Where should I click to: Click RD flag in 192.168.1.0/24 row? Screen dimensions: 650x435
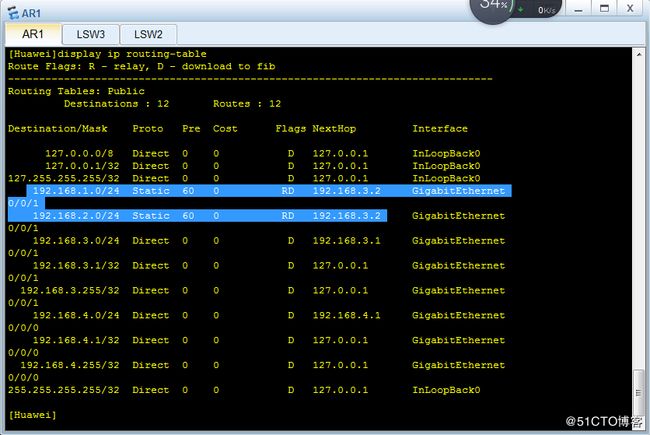(288, 191)
